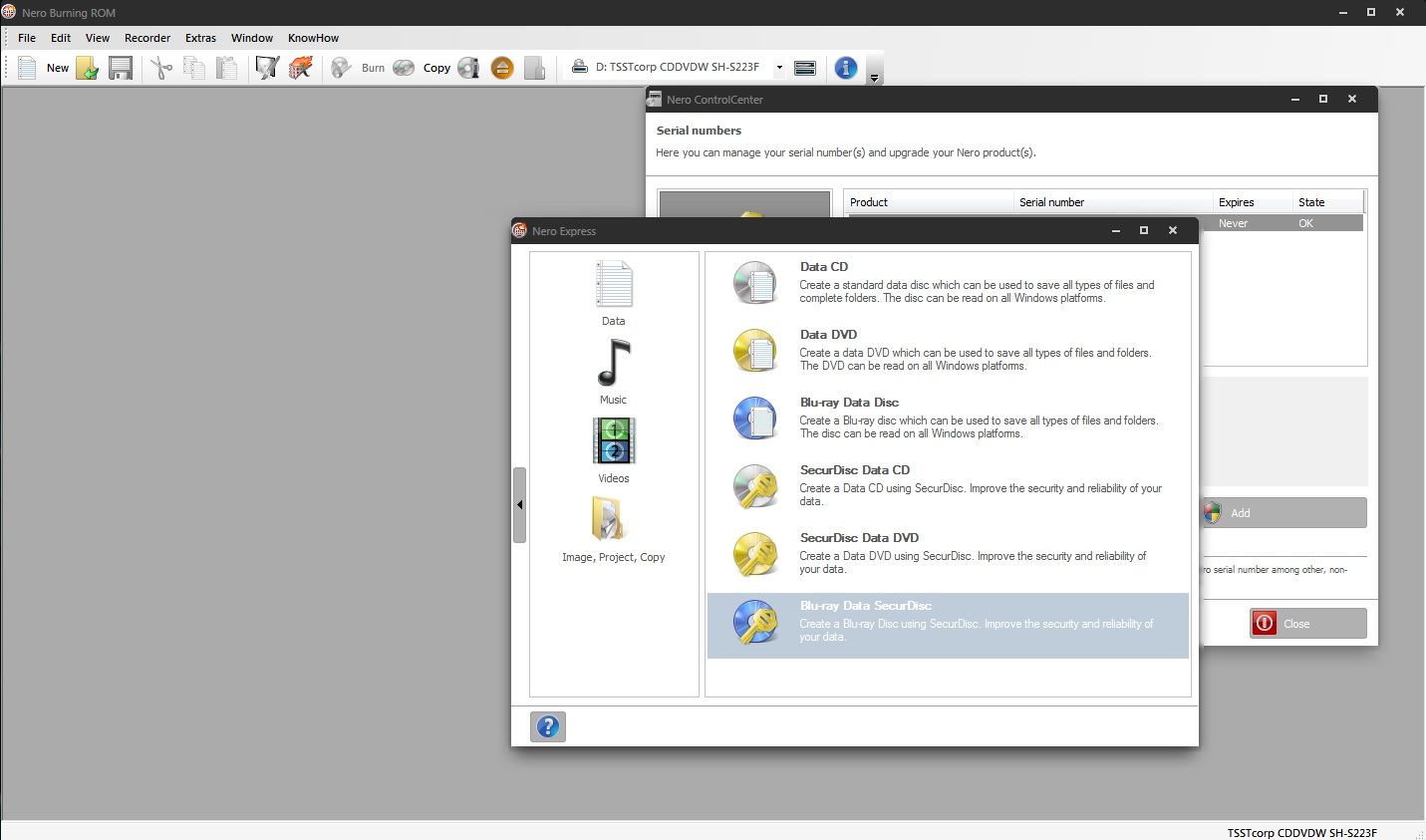Open the blue information icon in toolbar
Viewport: 1426px width, 840px height.
tap(846, 68)
